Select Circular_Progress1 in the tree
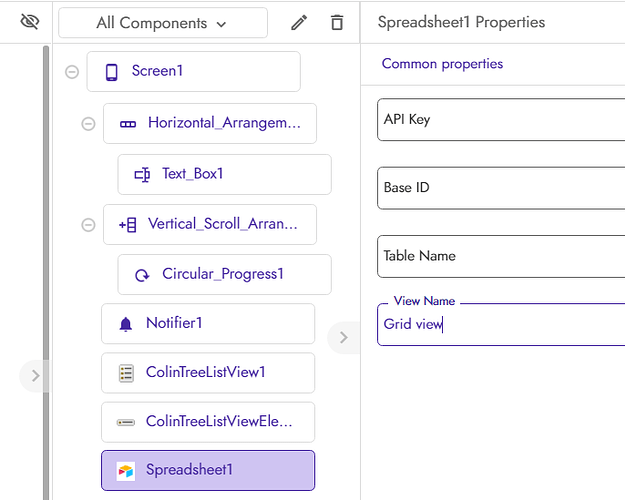The width and height of the screenshot is (625, 500). click(224, 275)
